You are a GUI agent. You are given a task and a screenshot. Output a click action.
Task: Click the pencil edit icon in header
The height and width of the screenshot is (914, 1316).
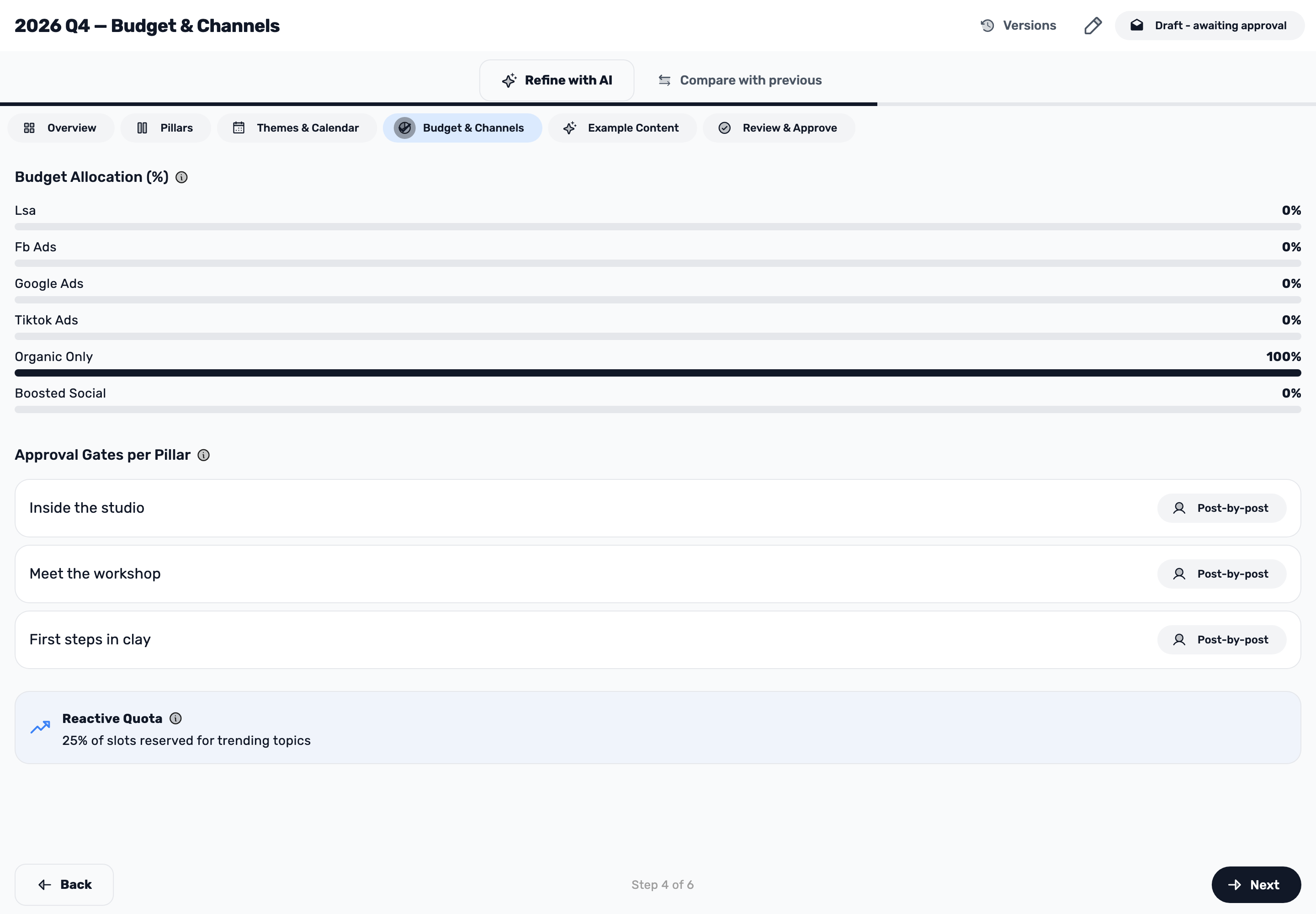click(1093, 26)
